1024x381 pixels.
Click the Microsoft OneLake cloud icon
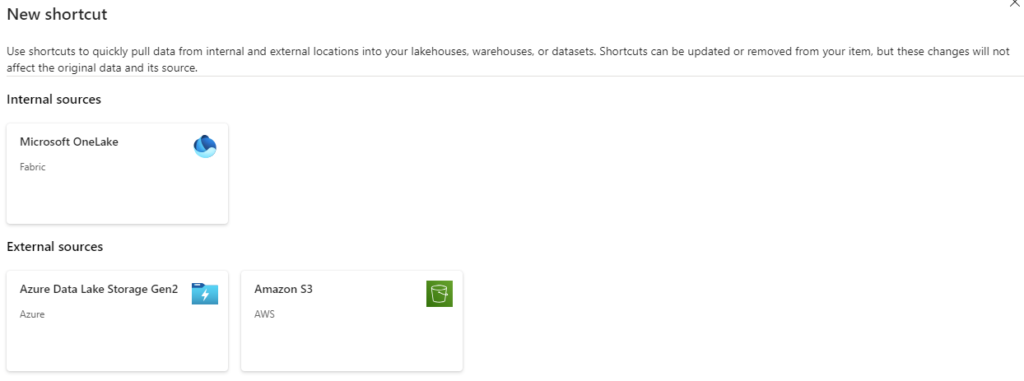(205, 146)
